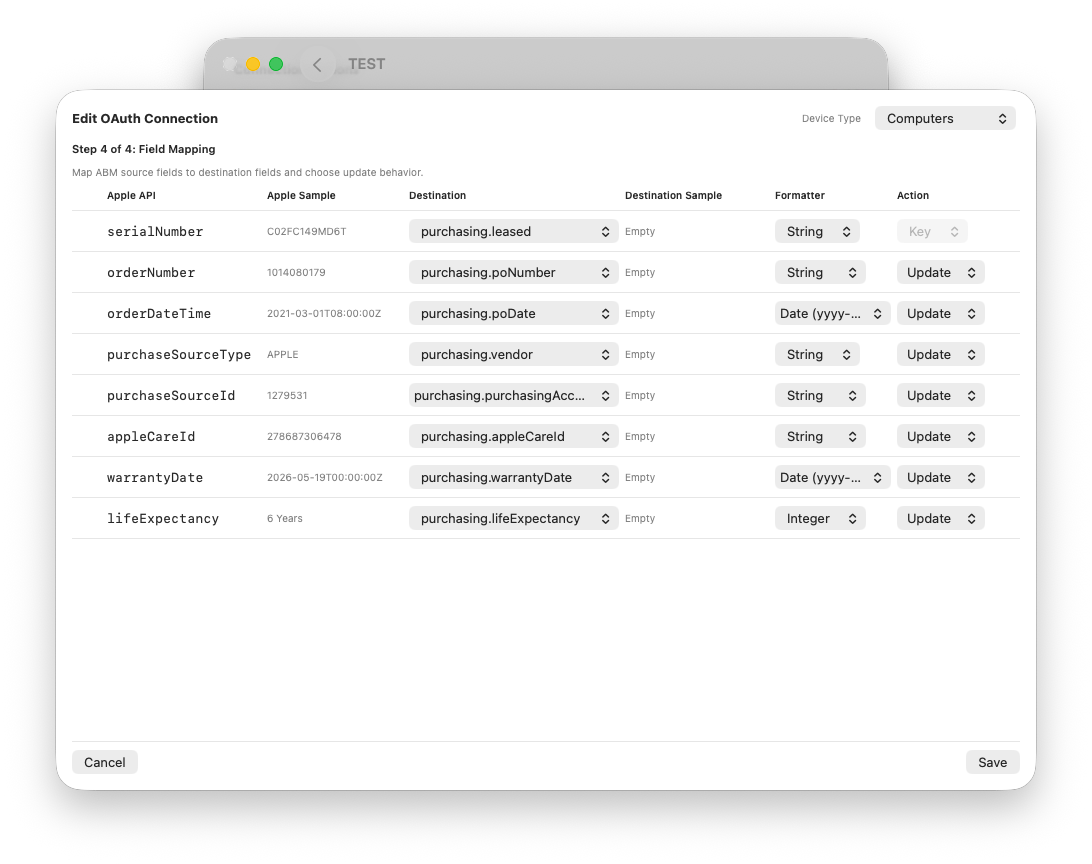The width and height of the screenshot is (1092, 864).
Task: Open Update action for warrantyDate row
Action: click(940, 478)
